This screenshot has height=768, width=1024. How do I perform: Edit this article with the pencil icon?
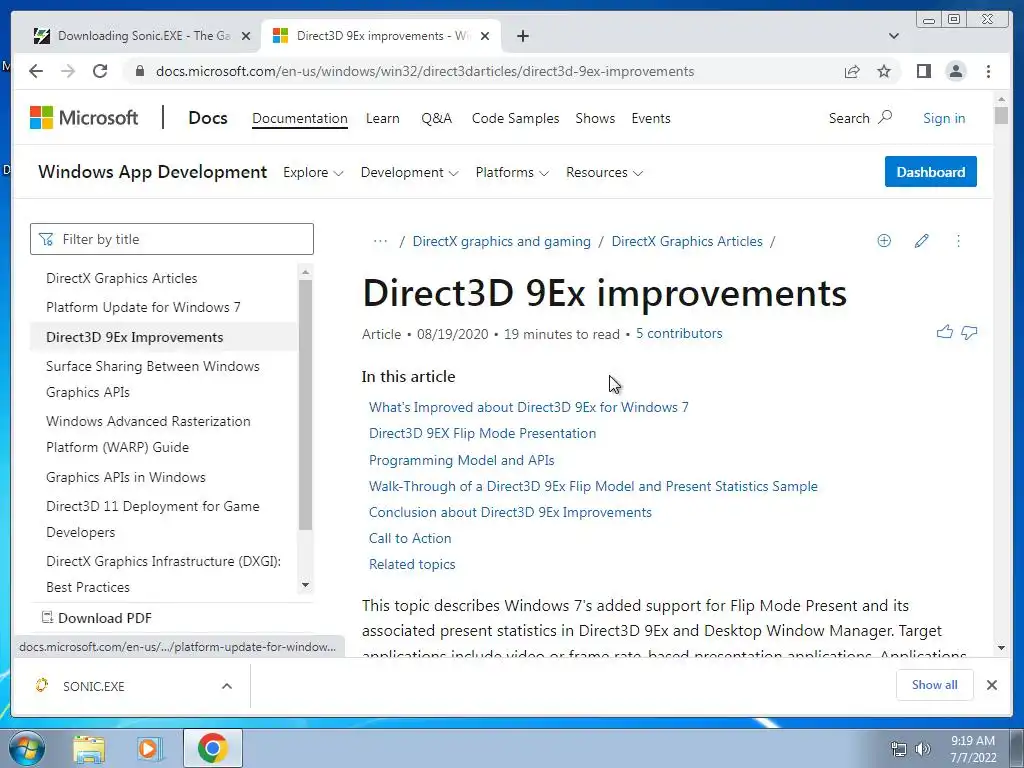click(921, 241)
